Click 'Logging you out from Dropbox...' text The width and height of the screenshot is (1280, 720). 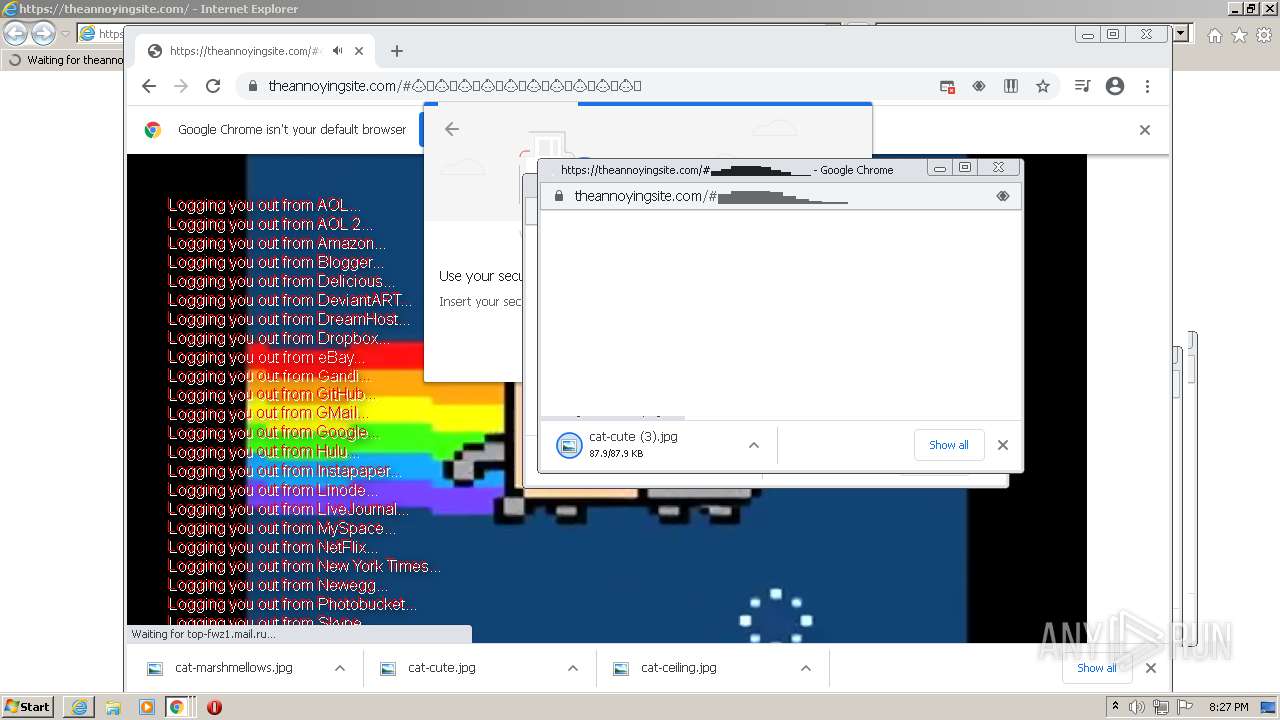coord(279,338)
